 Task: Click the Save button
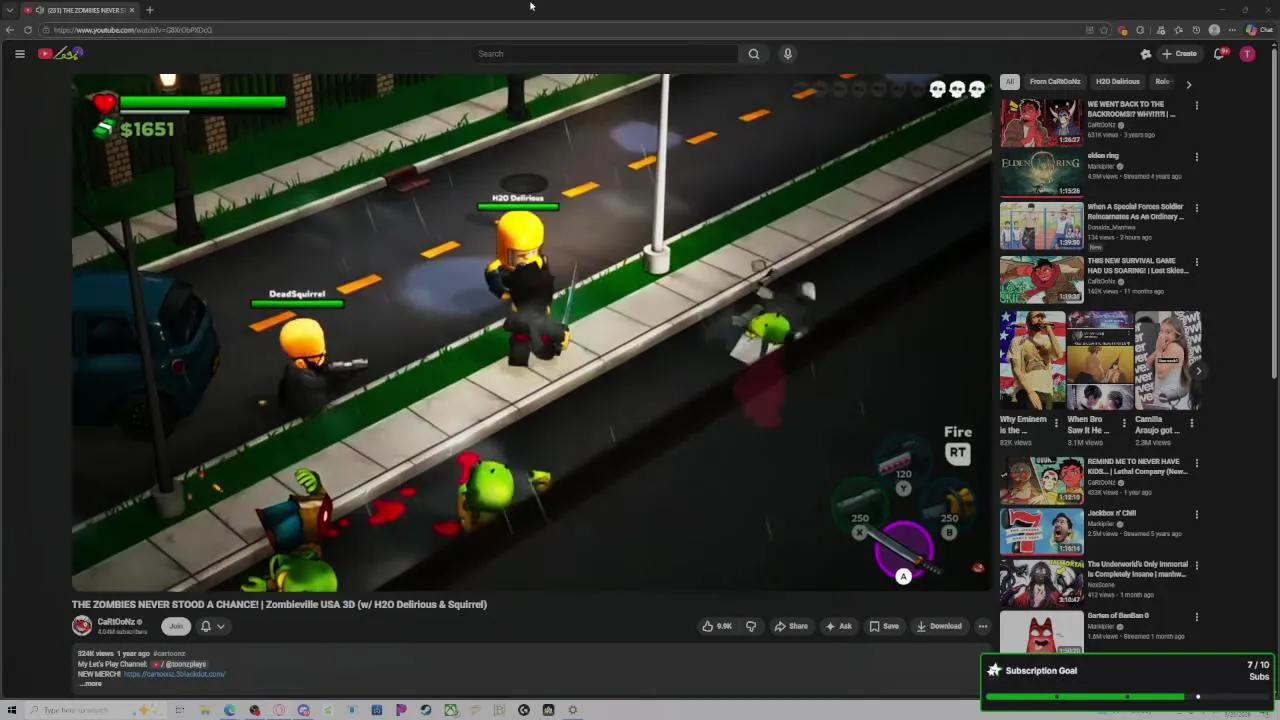pyautogui.click(x=884, y=626)
